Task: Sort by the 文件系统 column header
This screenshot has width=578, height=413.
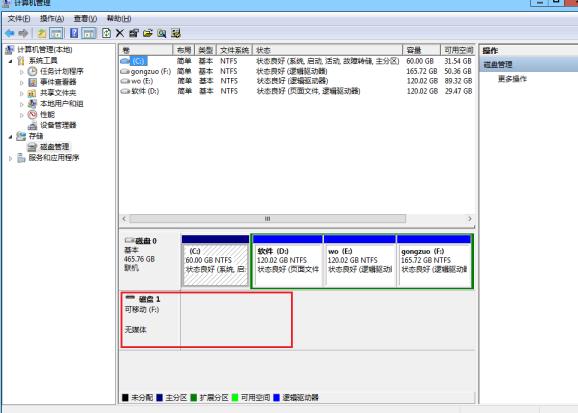Action: tap(234, 50)
